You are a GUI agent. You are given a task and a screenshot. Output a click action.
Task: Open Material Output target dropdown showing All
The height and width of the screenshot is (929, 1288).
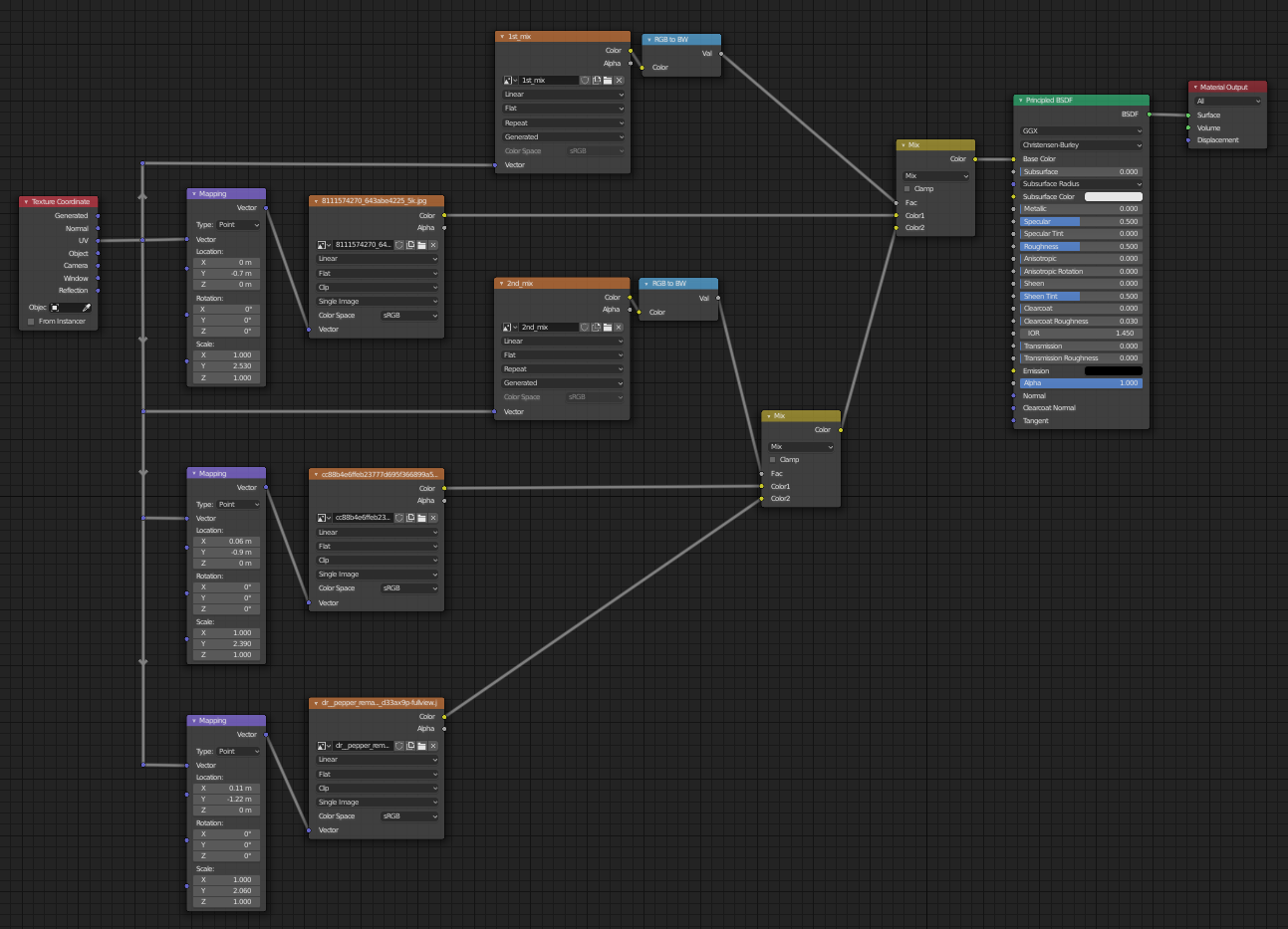pyautogui.click(x=1228, y=102)
